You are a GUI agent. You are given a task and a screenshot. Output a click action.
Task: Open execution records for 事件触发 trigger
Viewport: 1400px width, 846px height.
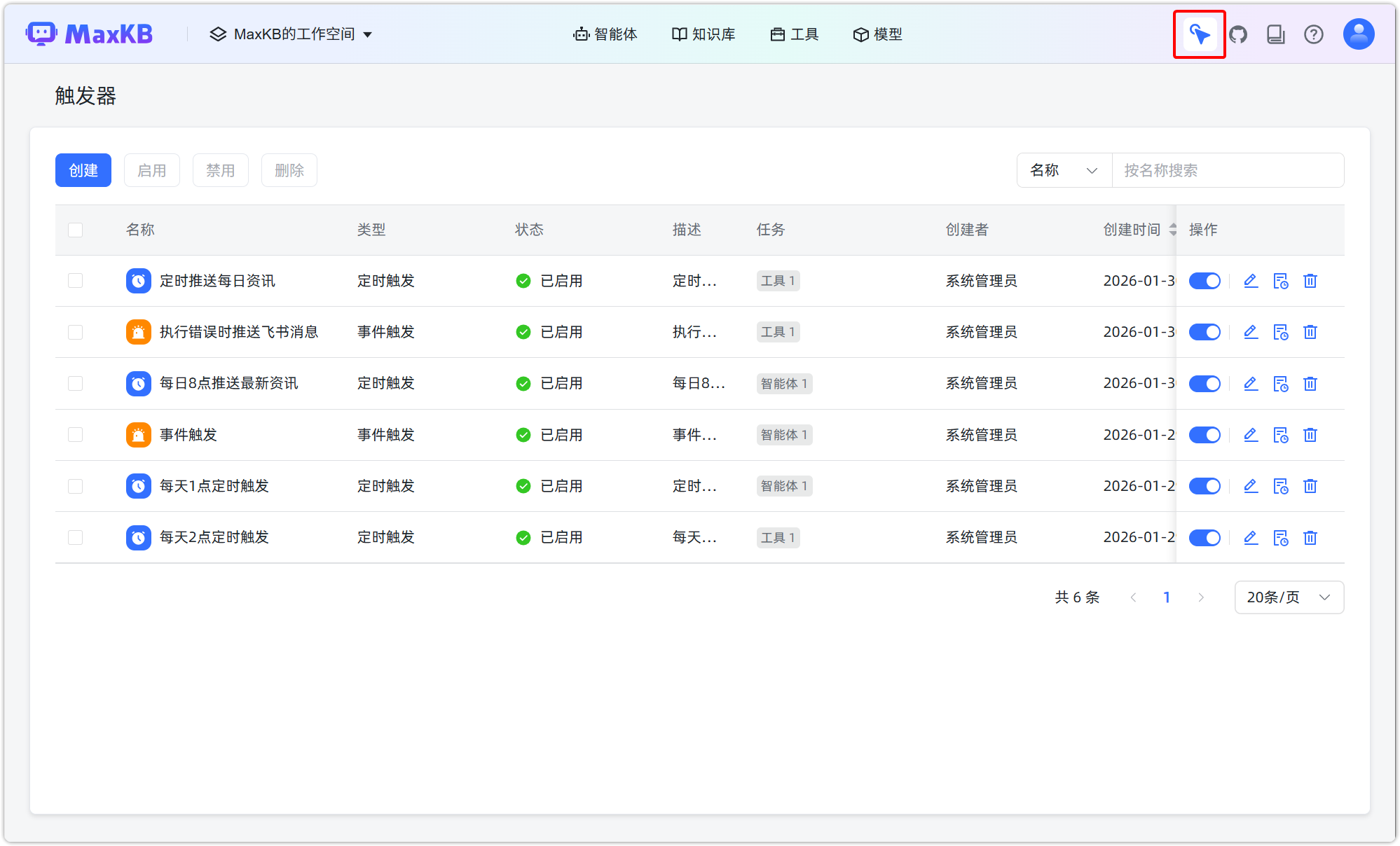pos(1281,434)
